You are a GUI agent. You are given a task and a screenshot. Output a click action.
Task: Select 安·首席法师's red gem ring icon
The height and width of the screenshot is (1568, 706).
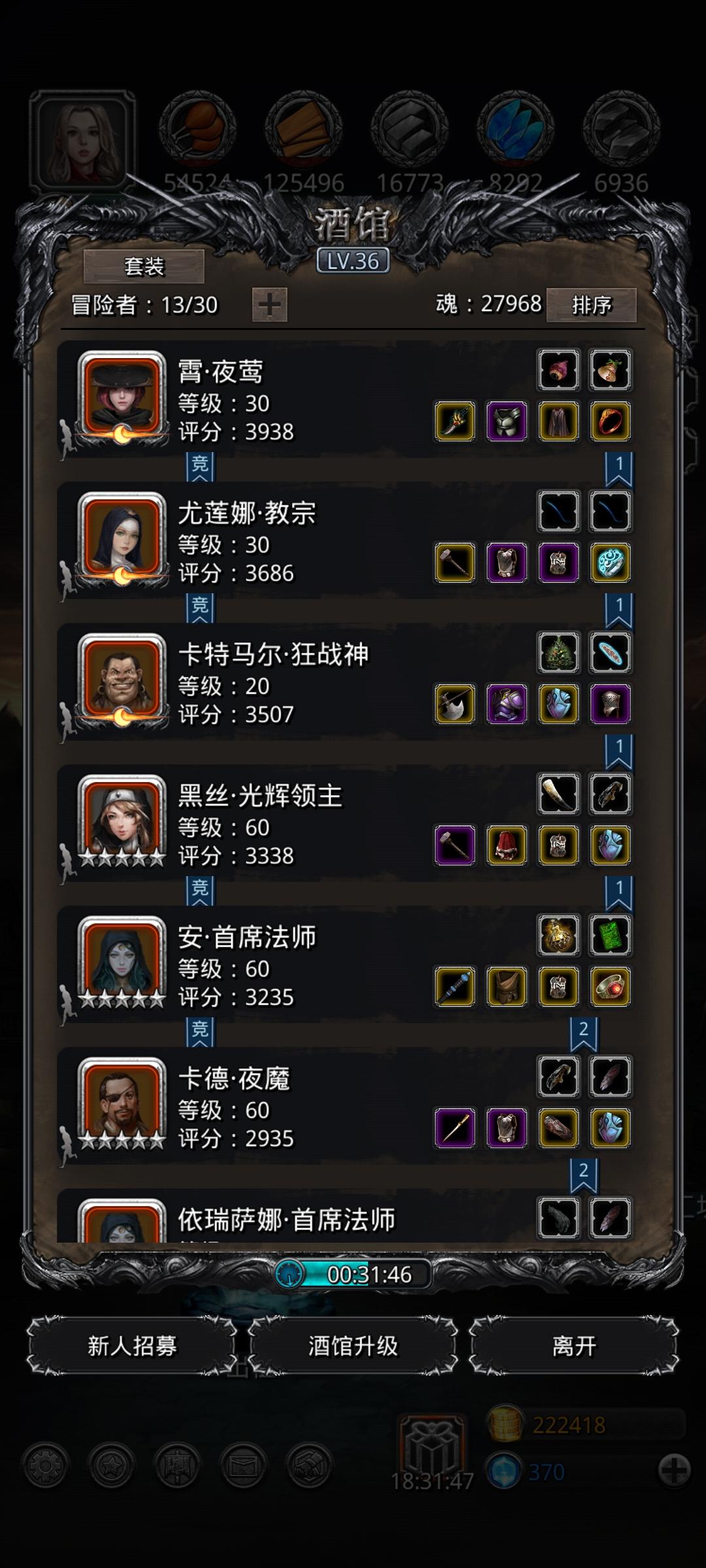[610, 987]
